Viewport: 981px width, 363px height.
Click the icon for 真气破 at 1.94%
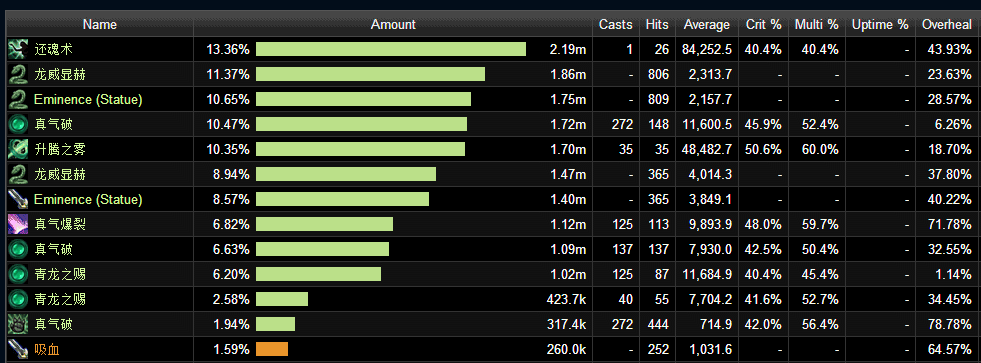point(18,325)
